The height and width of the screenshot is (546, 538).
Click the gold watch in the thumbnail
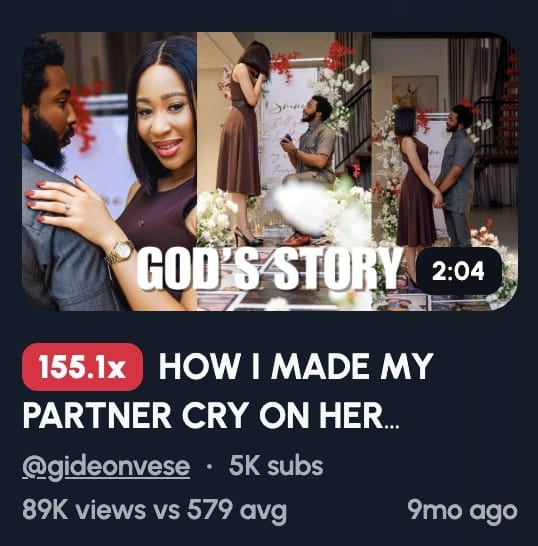point(120,252)
